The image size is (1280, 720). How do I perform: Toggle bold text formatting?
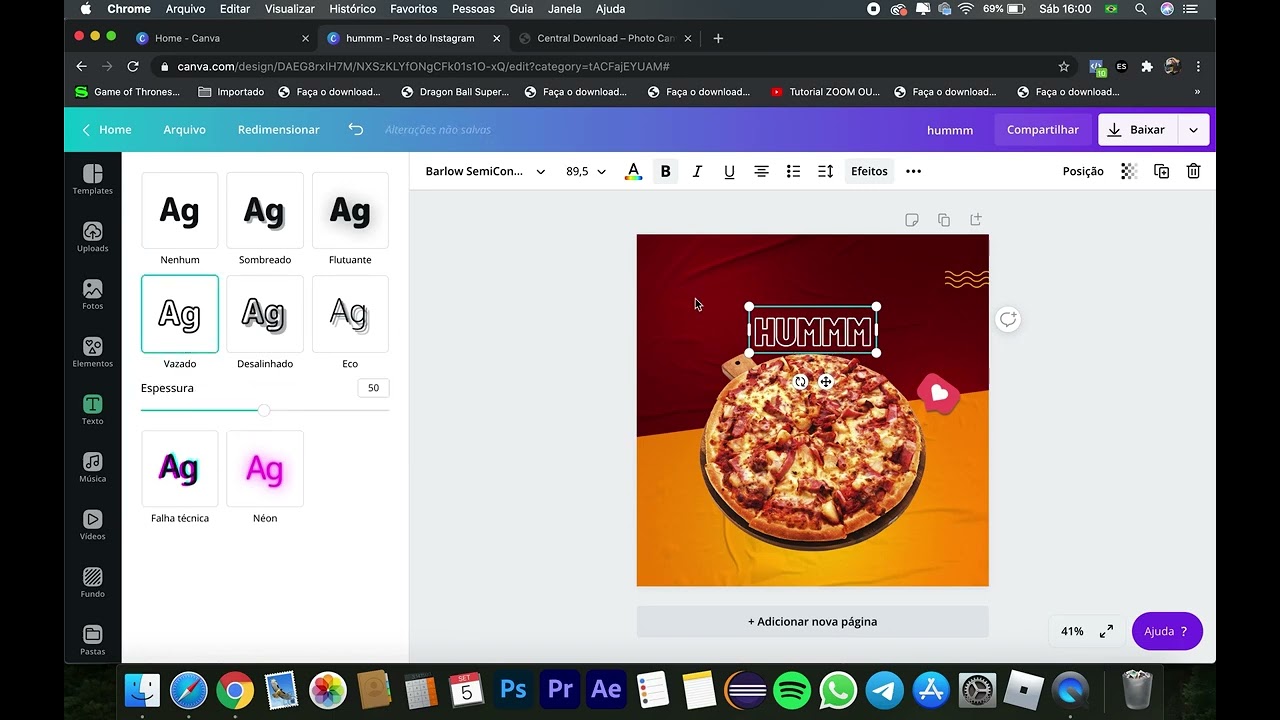click(665, 171)
